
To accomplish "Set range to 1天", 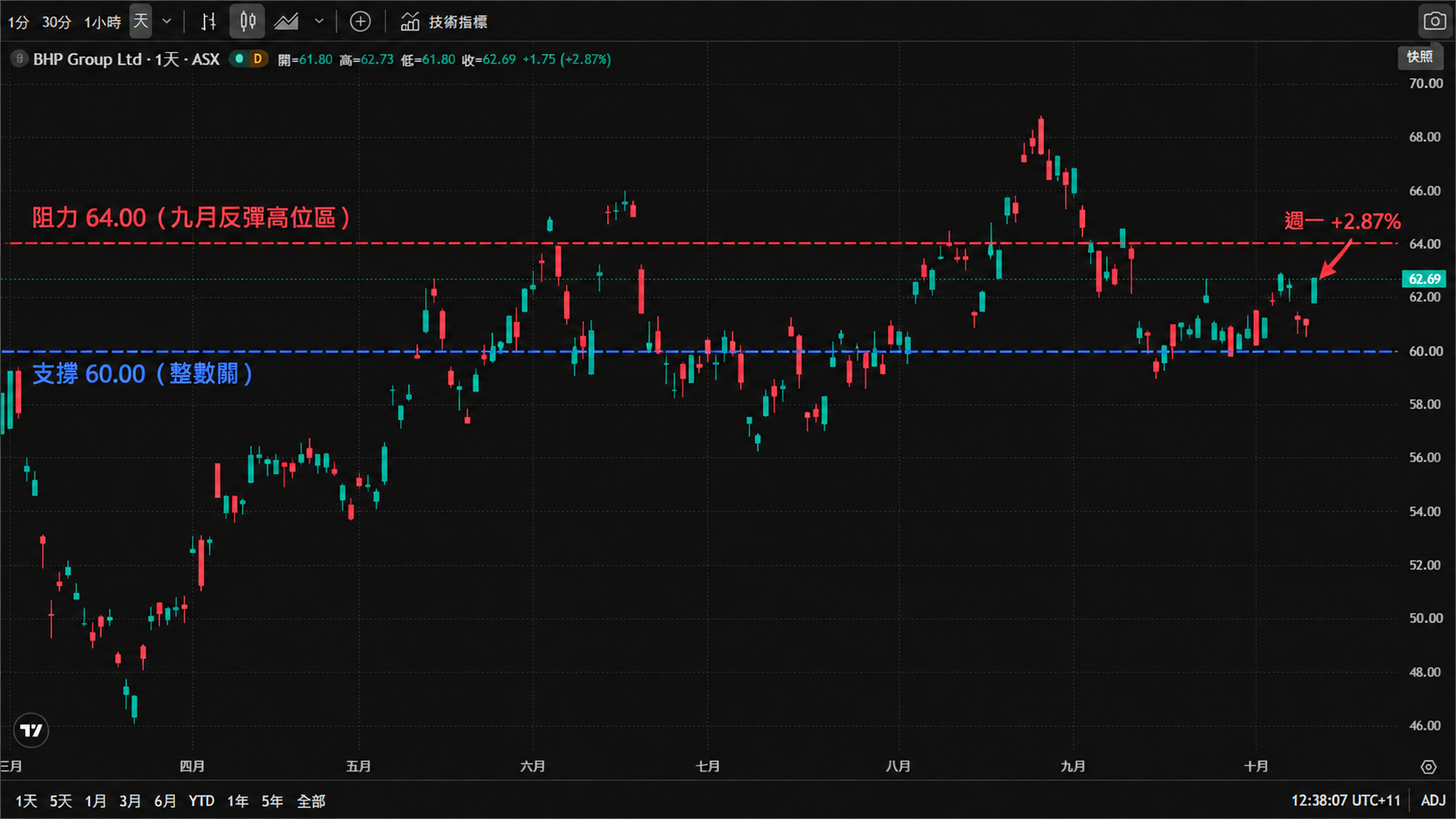I will pyautogui.click(x=26, y=801).
